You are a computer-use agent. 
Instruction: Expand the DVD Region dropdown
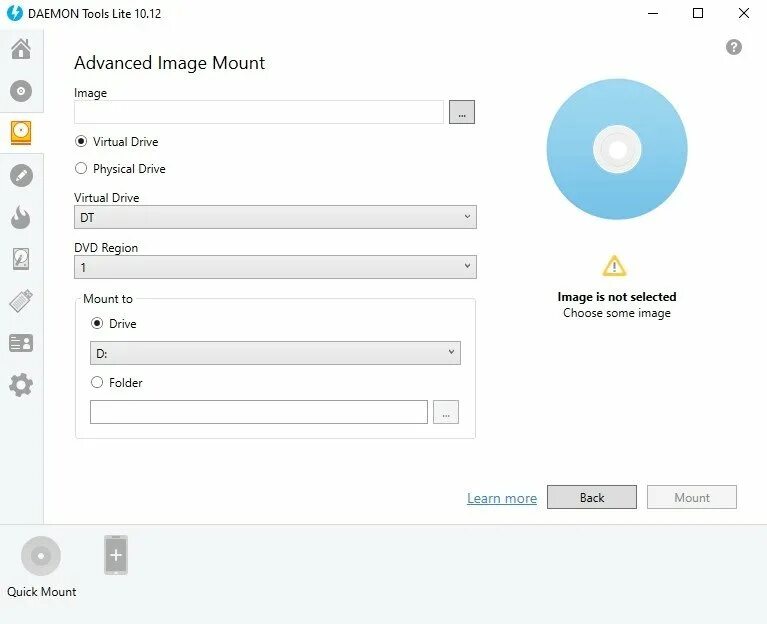[275, 267]
